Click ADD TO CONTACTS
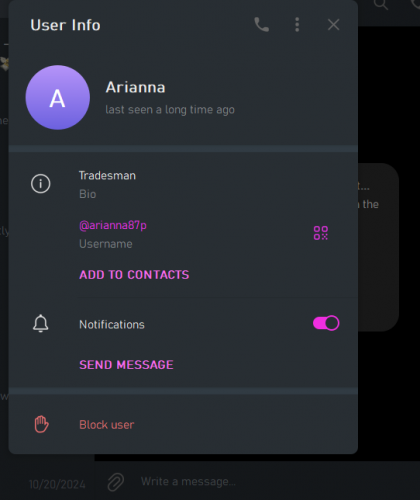420x500 pixels. pyautogui.click(x=134, y=275)
